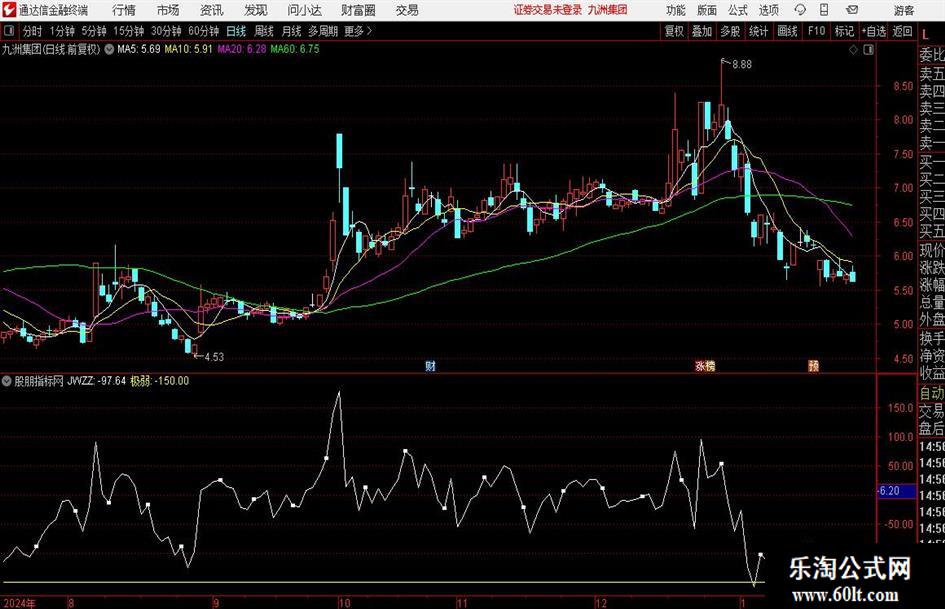Viewport: 945px width, 609px height.
Task: Click the 2024年 date axis label
Action: pyautogui.click(x=19, y=603)
